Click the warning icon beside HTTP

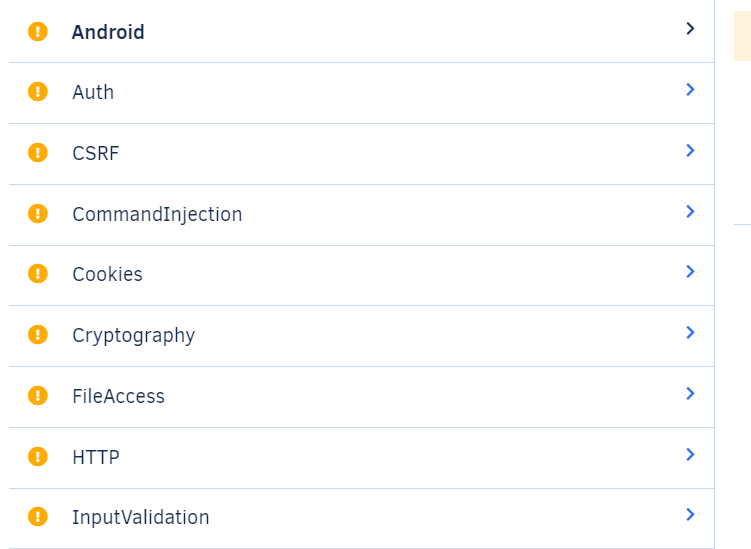[x=38, y=457]
